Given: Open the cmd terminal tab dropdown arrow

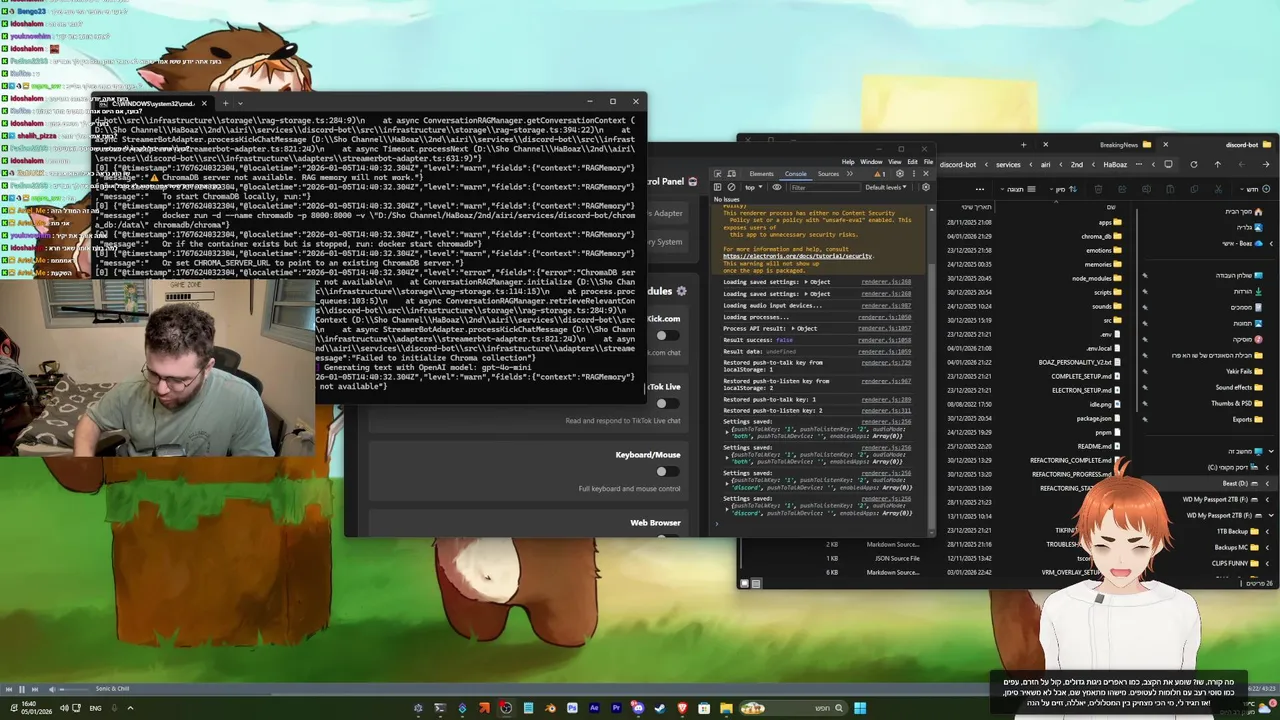Looking at the screenshot, I should point(240,103).
